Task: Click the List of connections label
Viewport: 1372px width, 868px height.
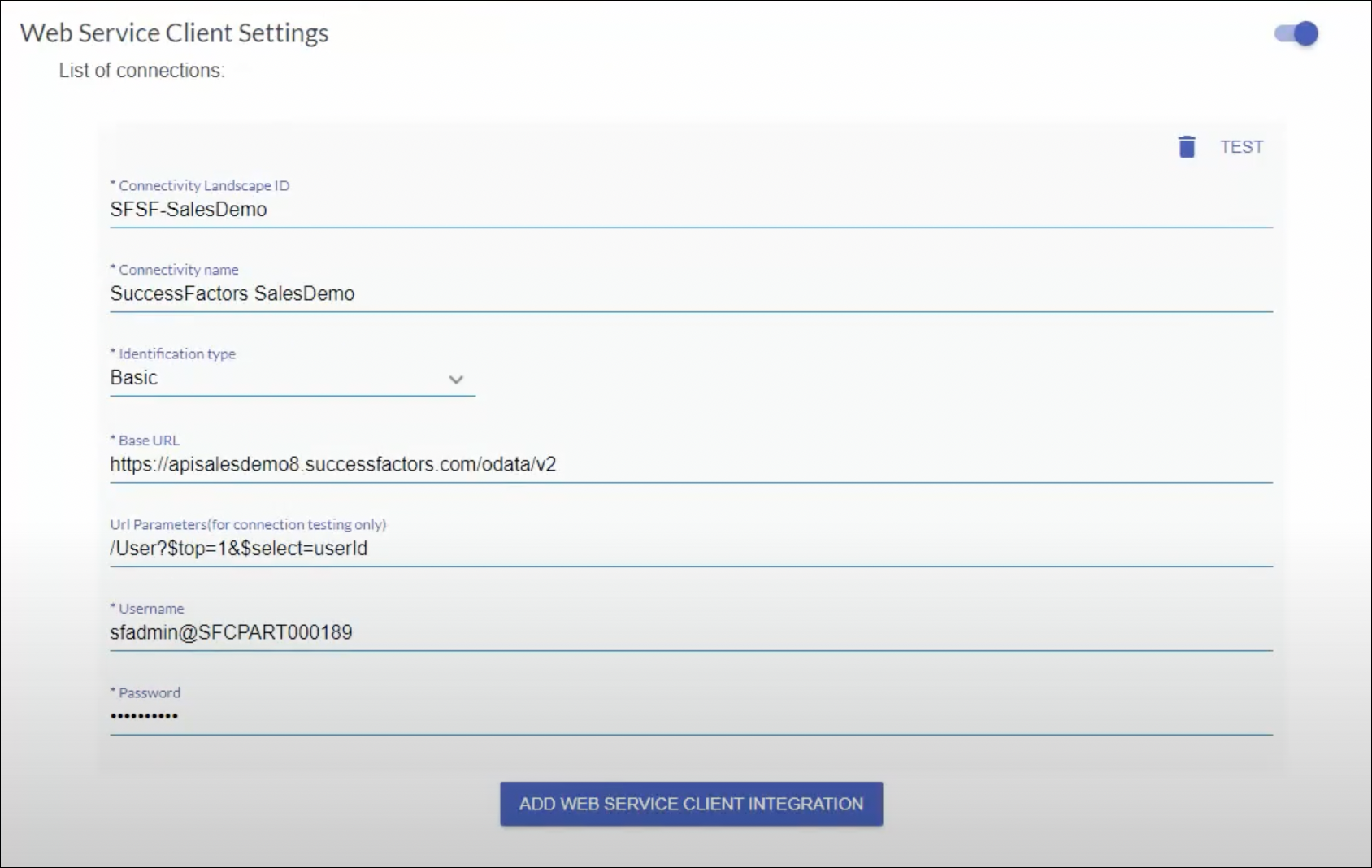Action: point(141,71)
